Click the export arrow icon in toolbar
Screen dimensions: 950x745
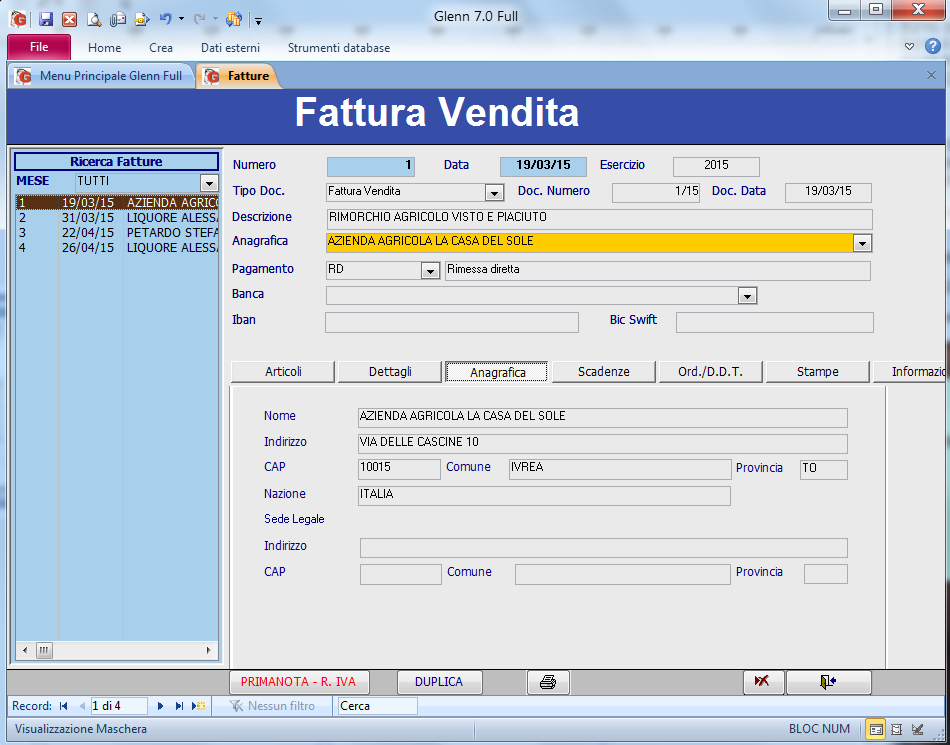[142, 19]
